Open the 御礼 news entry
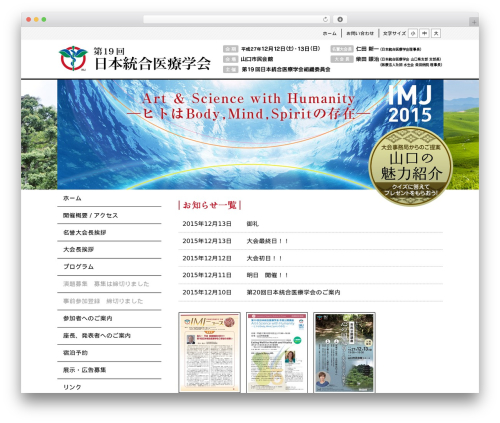 coord(253,224)
